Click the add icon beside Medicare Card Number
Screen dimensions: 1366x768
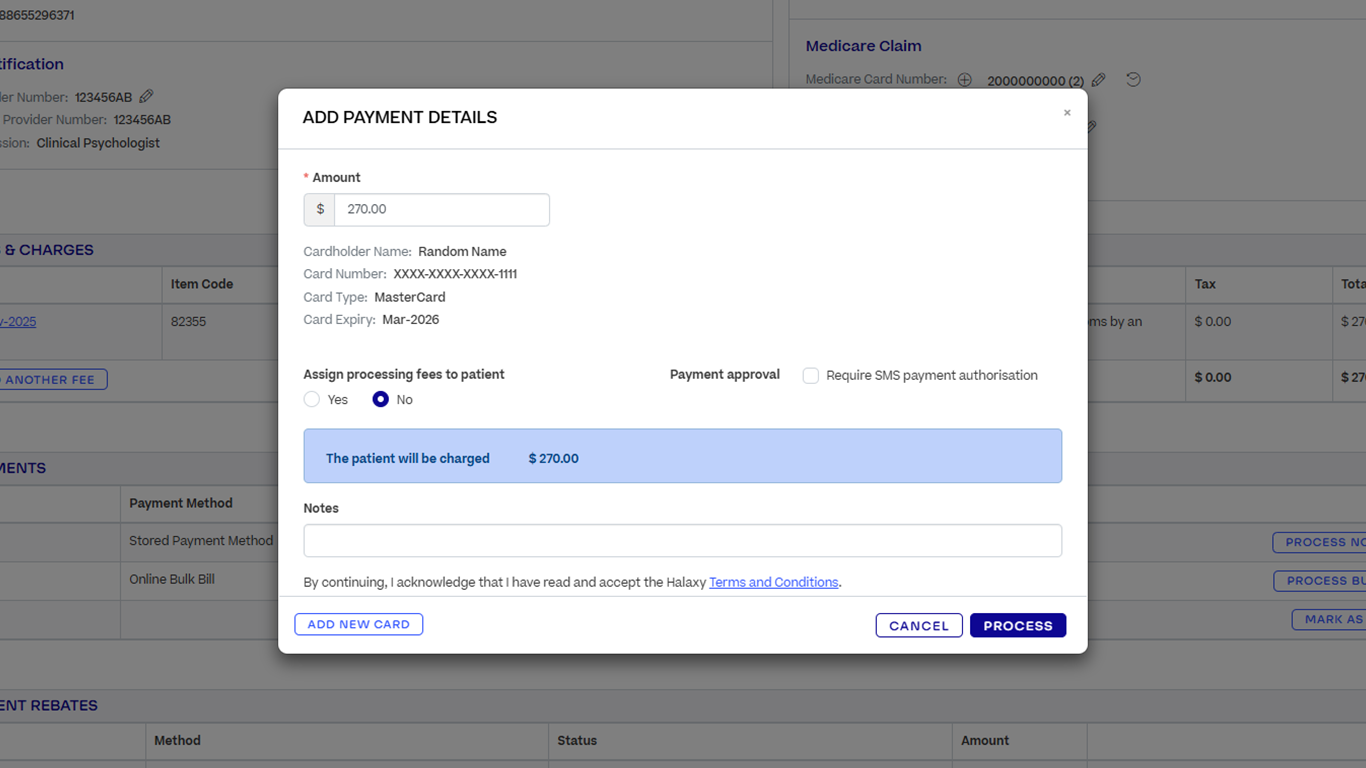tap(965, 80)
